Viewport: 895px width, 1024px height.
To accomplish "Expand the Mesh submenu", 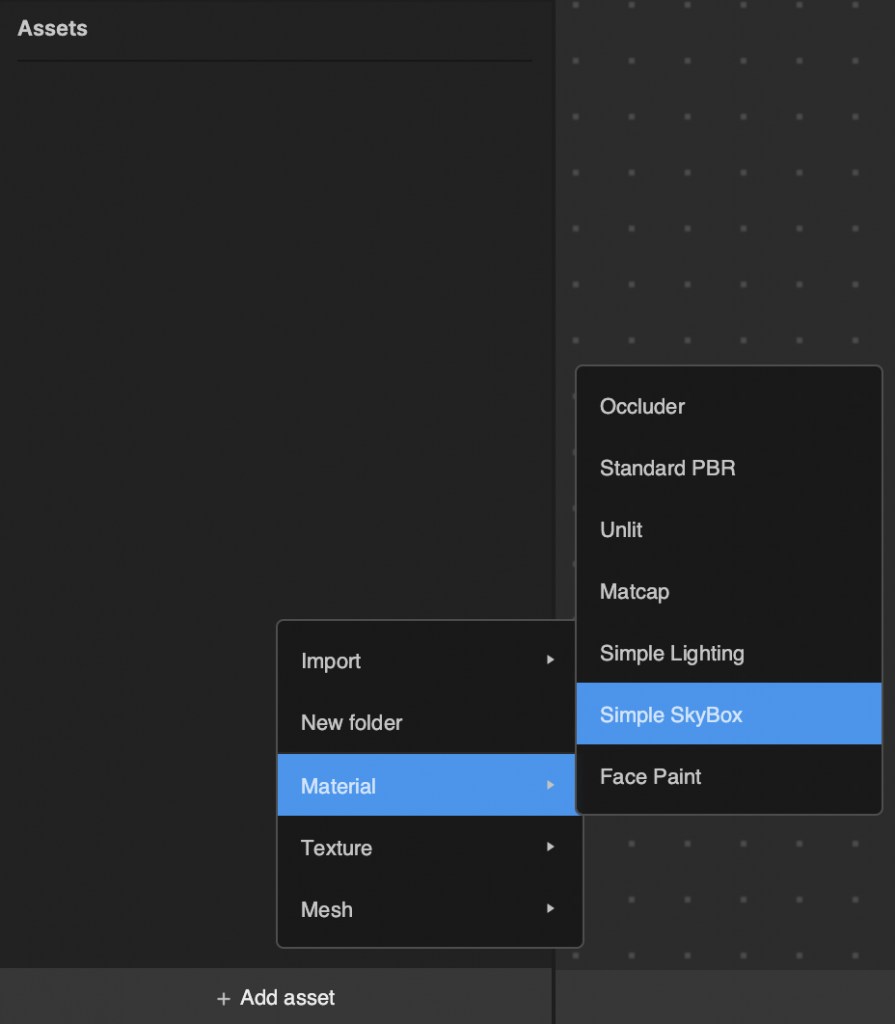I will pos(429,910).
